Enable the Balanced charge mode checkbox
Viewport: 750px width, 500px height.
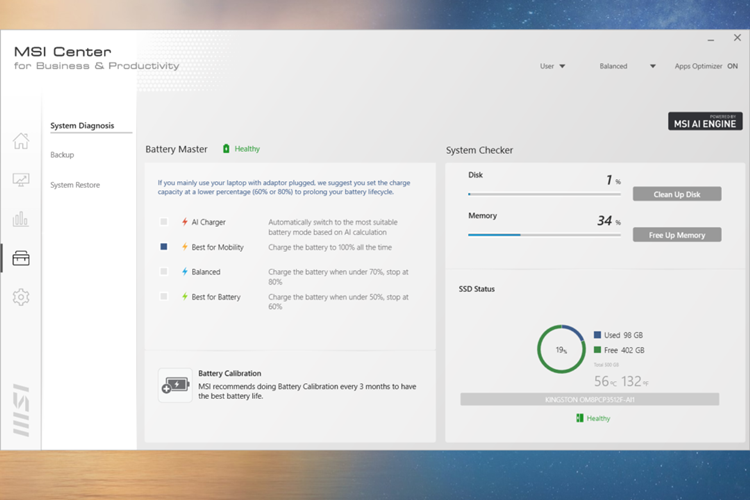[x=164, y=272]
